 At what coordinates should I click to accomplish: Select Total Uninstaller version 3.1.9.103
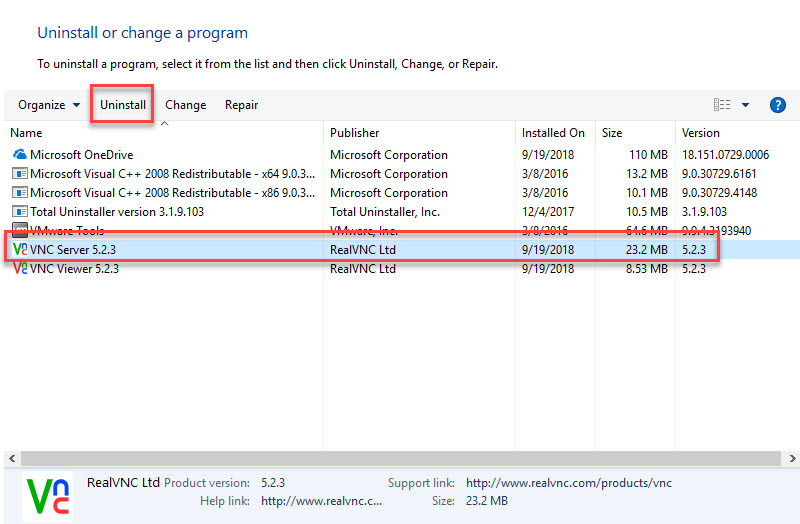[x=402, y=211]
